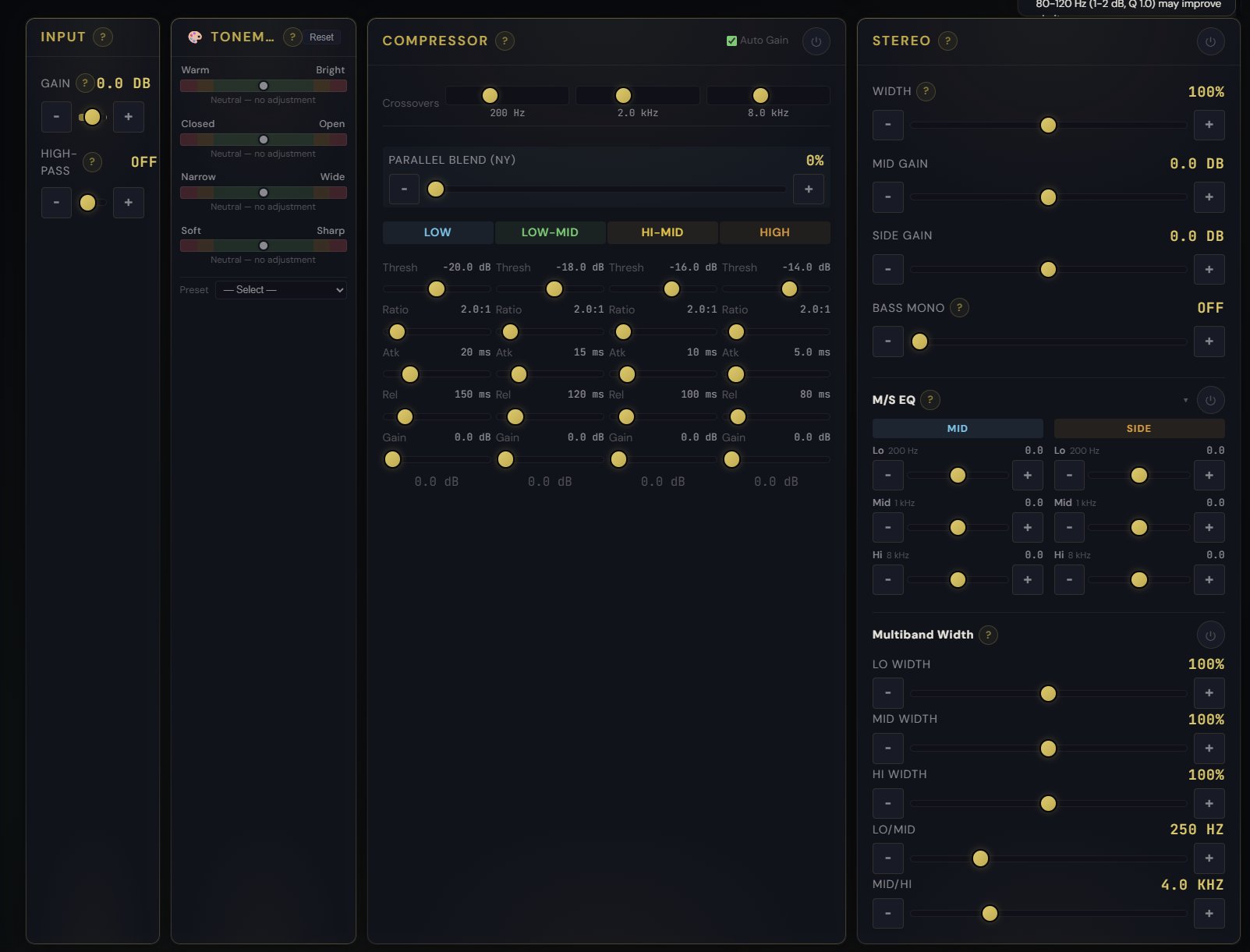Increase Mid Width with plus button
Viewport: 1250px width, 952px height.
[1209, 749]
